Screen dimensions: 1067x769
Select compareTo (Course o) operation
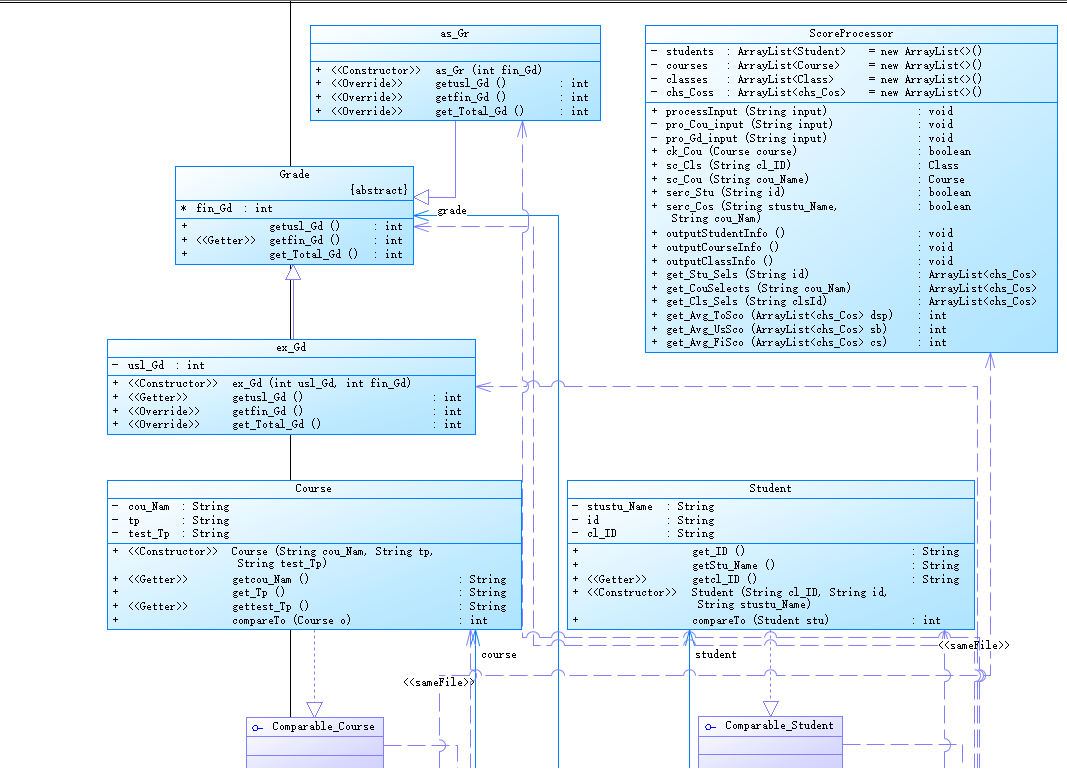[x=300, y=621]
